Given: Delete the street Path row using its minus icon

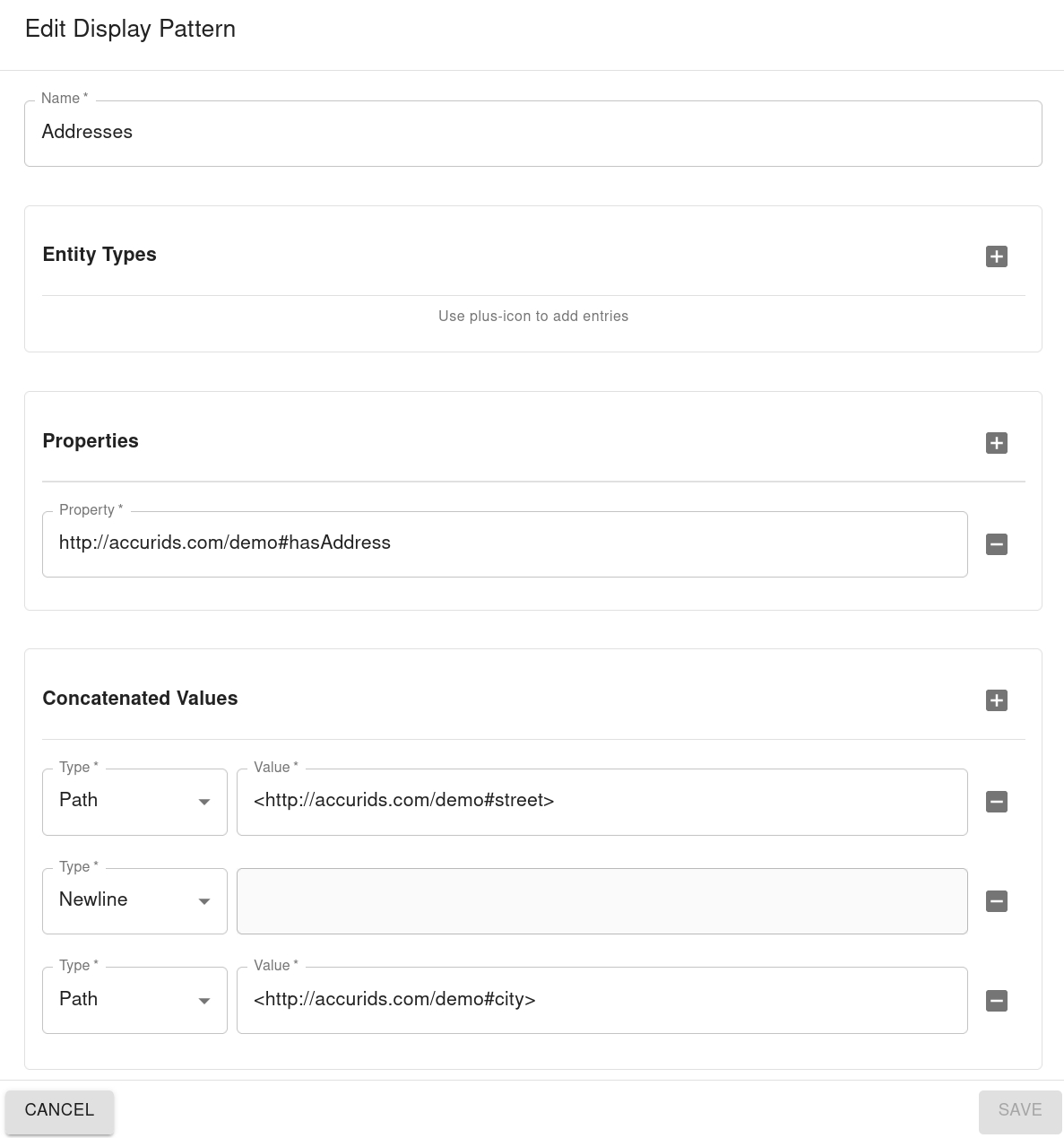Looking at the screenshot, I should (x=996, y=802).
